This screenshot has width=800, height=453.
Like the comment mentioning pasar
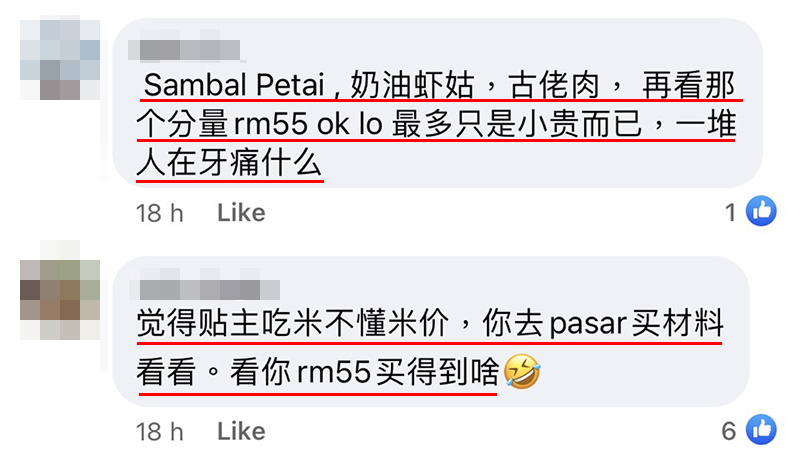coord(241,432)
